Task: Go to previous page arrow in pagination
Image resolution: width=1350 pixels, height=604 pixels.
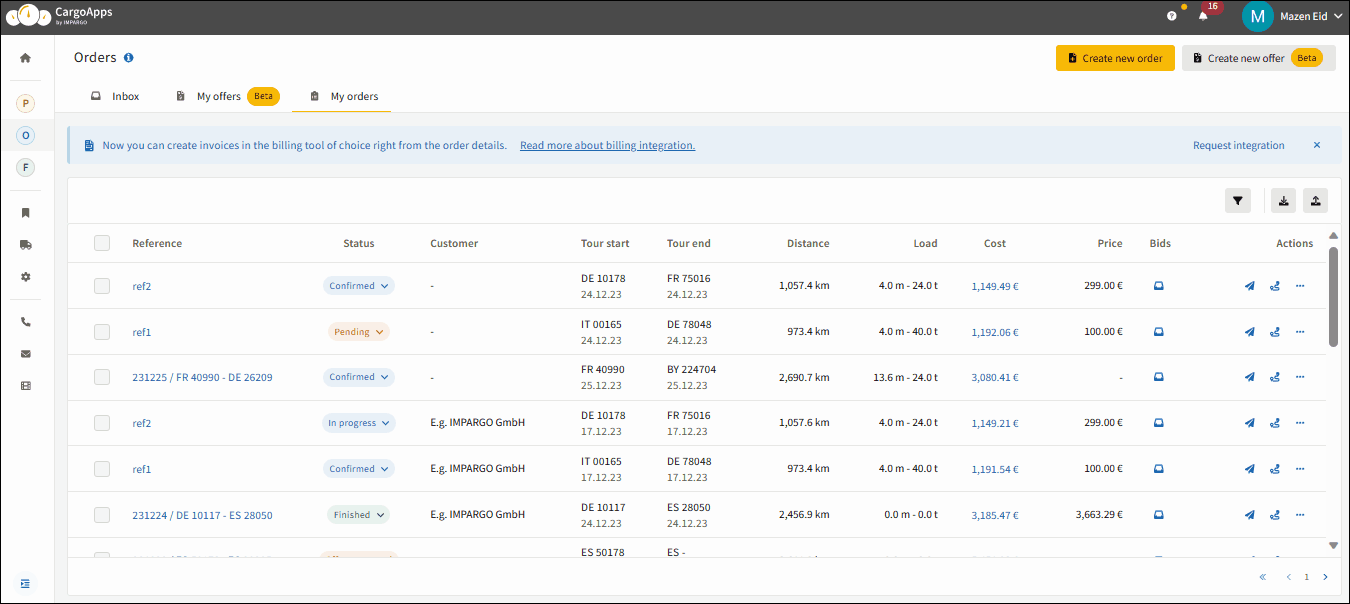Action: [x=1289, y=577]
